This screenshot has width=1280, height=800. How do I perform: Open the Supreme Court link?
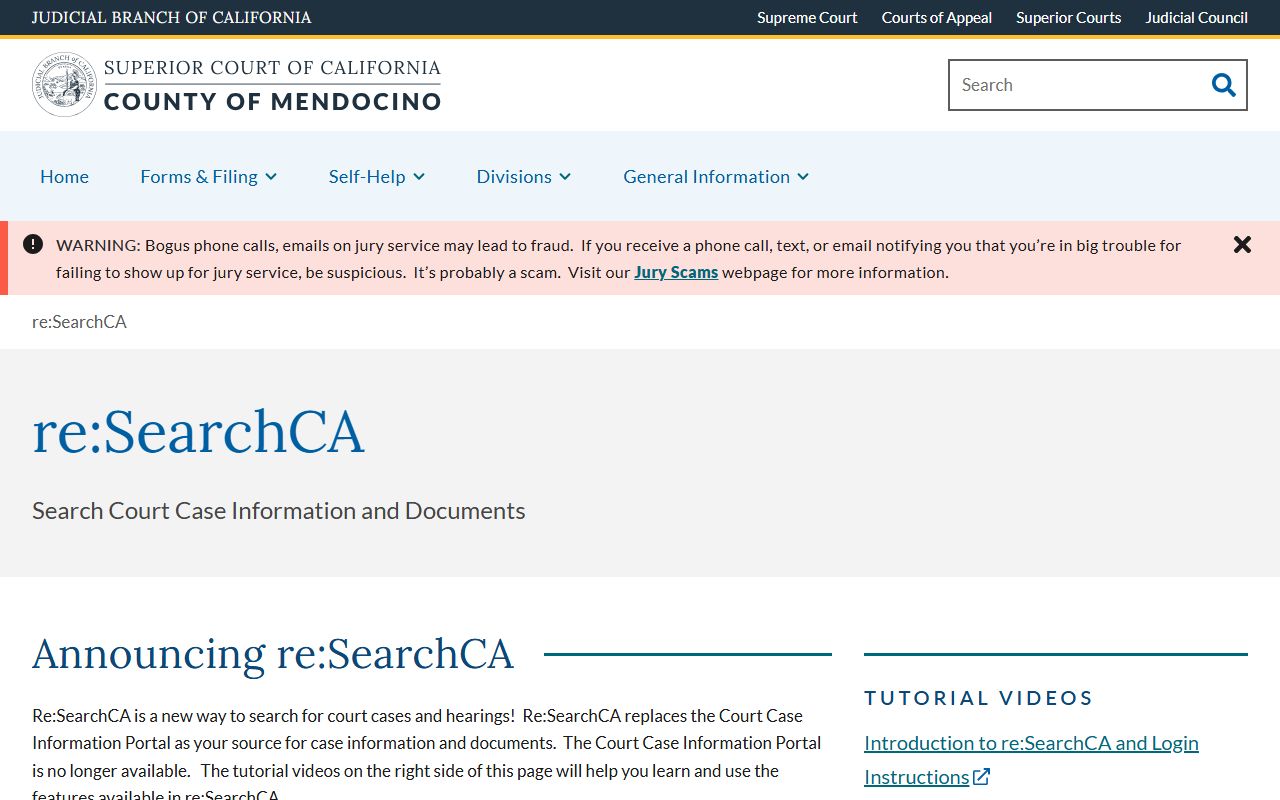pyautogui.click(x=807, y=17)
